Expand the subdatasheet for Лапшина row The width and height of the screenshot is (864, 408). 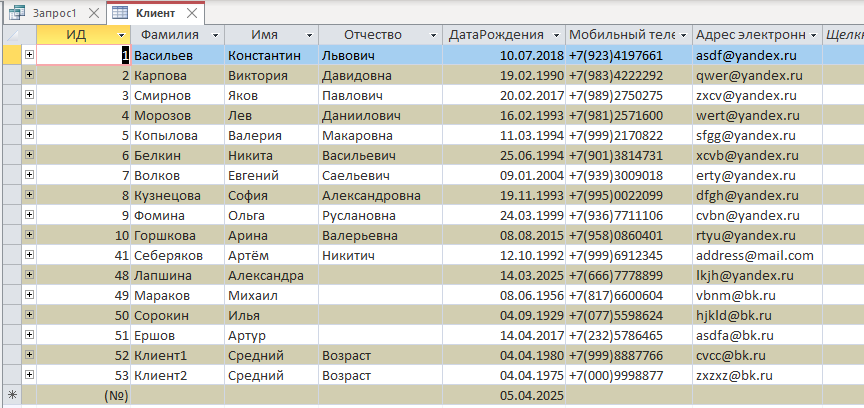[29, 275]
